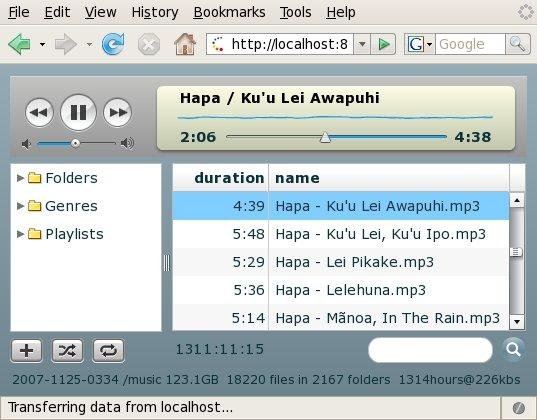537x420 pixels.
Task: Click the browser activity throbber icon
Action: (525, 12)
